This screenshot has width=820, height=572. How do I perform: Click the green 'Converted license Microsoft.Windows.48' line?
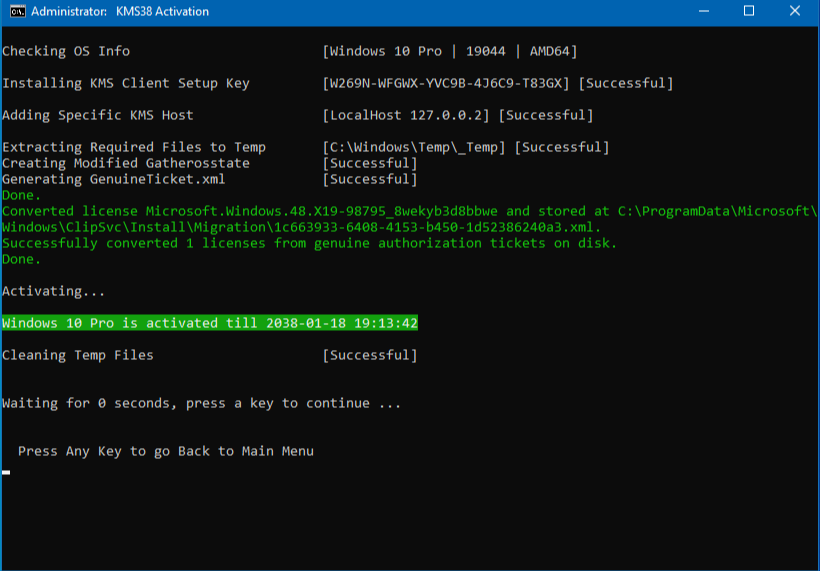click(409, 211)
